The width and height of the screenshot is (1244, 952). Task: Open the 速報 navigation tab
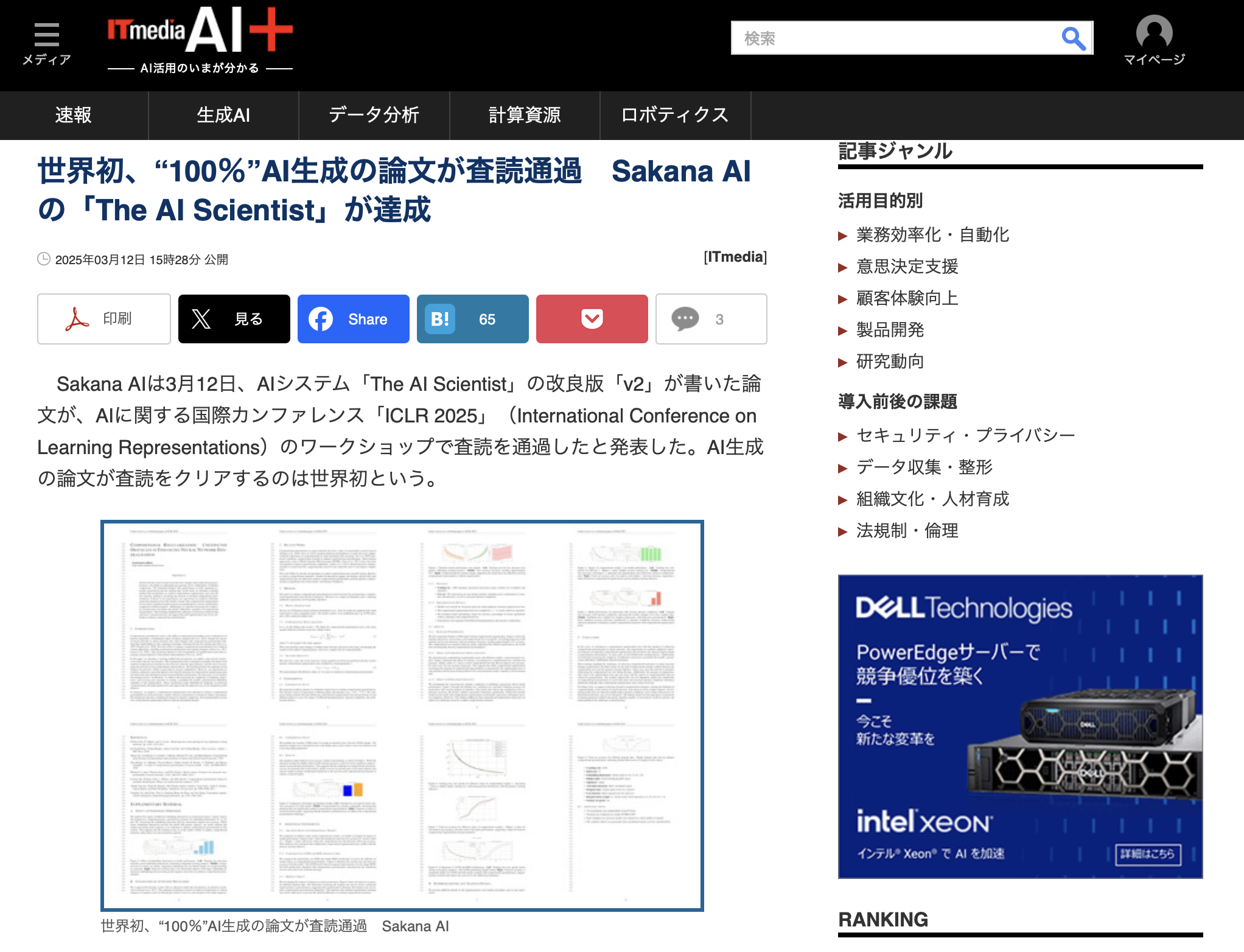click(x=74, y=115)
